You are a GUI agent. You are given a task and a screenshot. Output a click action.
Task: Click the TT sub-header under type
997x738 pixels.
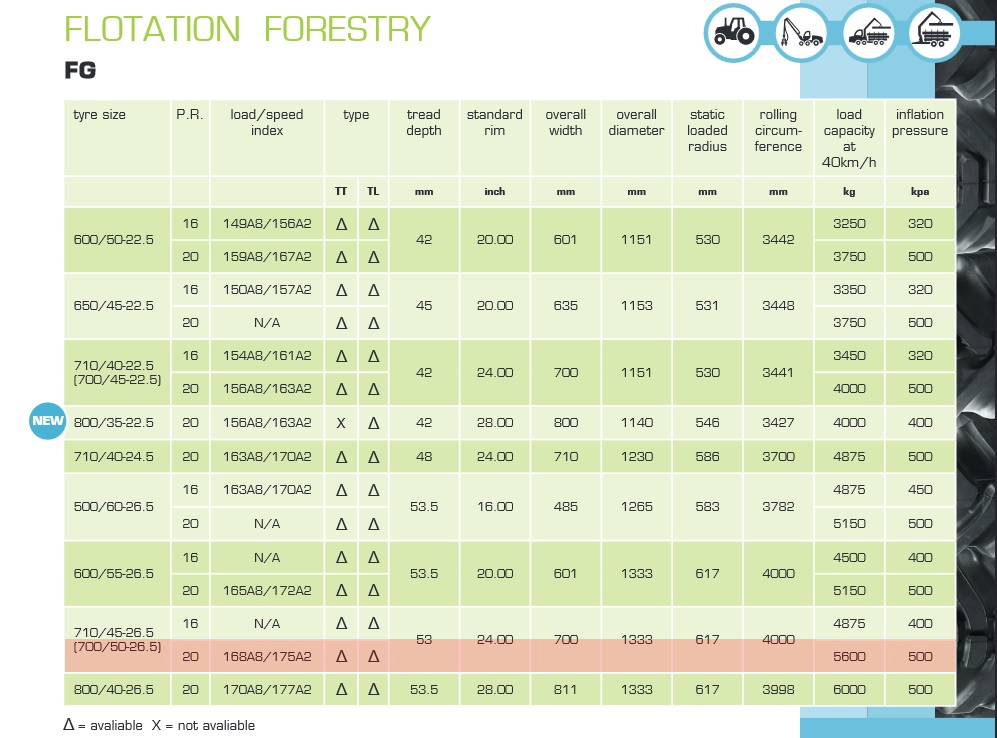pos(341,191)
